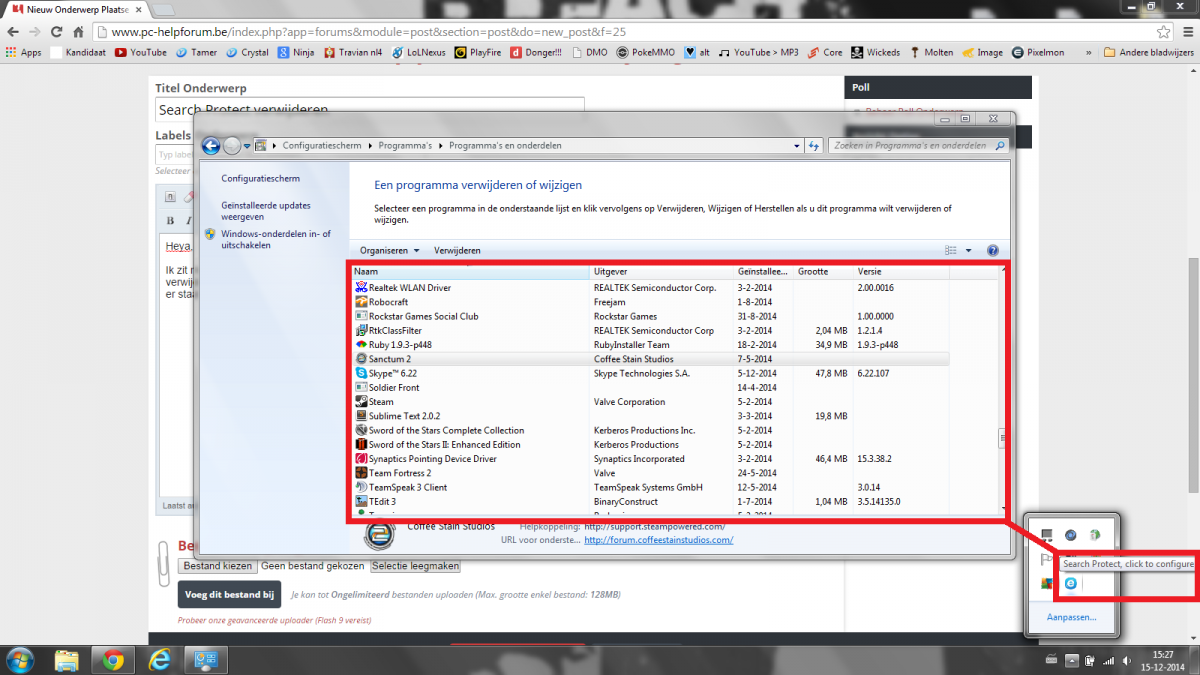Open the PokeMMO bookmark
Screen dimensions: 1200x675
pyautogui.click(x=646, y=52)
